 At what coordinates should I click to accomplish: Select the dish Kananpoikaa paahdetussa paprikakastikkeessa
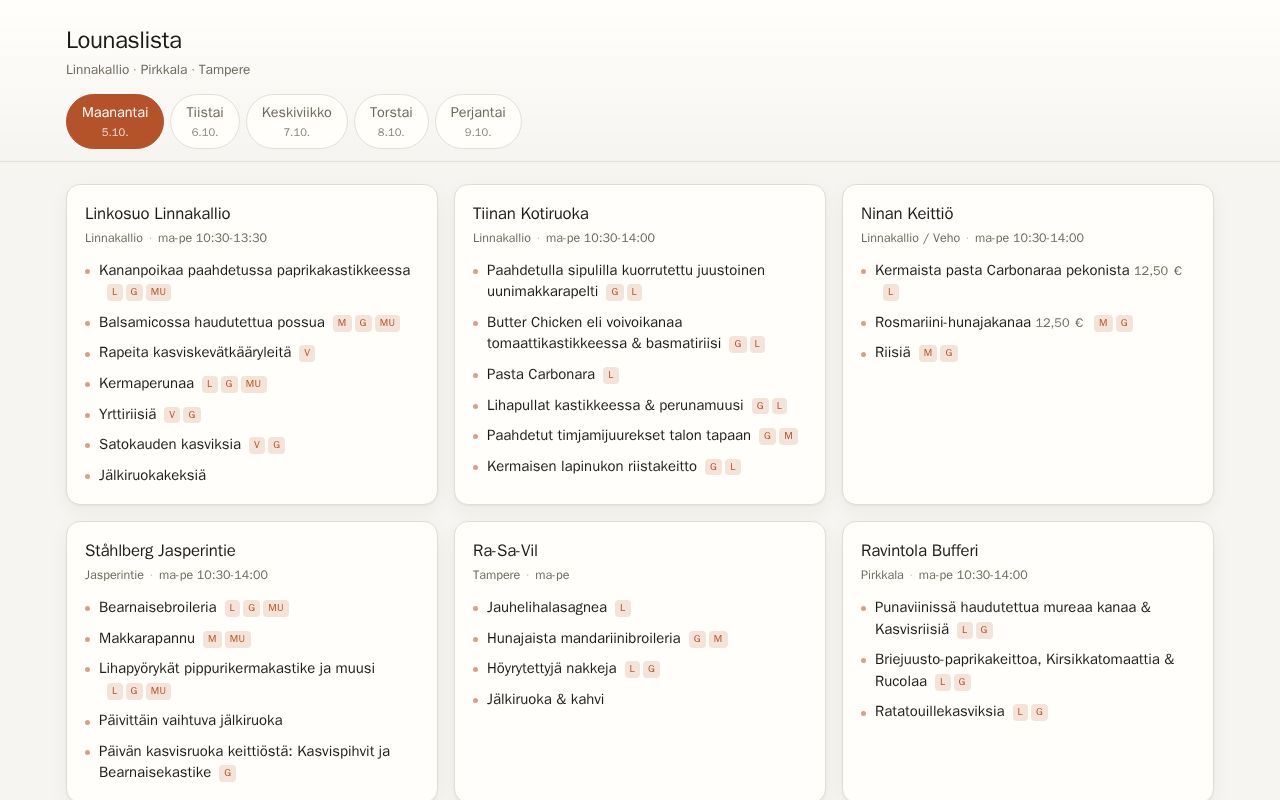point(254,270)
